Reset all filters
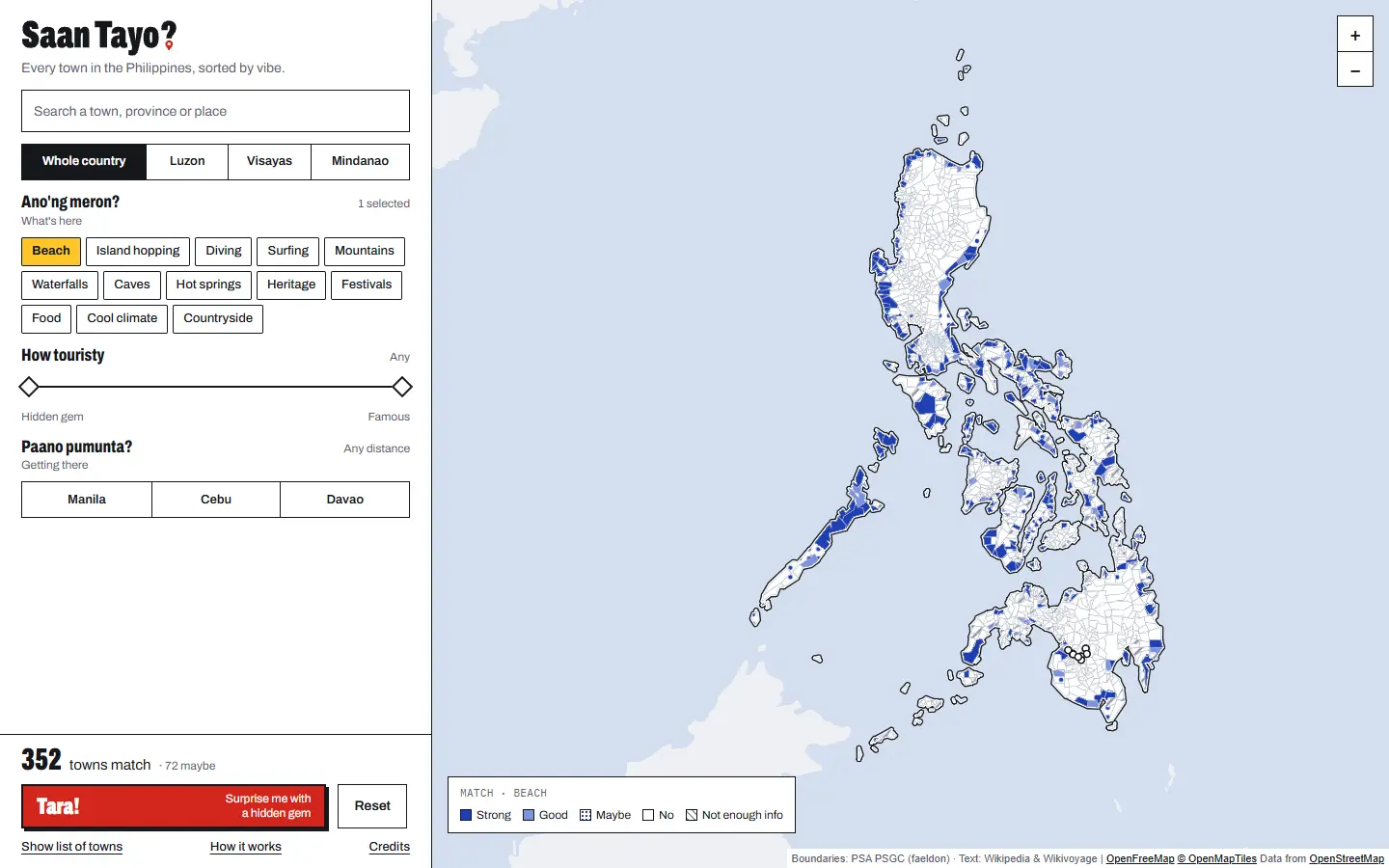 click(x=372, y=806)
